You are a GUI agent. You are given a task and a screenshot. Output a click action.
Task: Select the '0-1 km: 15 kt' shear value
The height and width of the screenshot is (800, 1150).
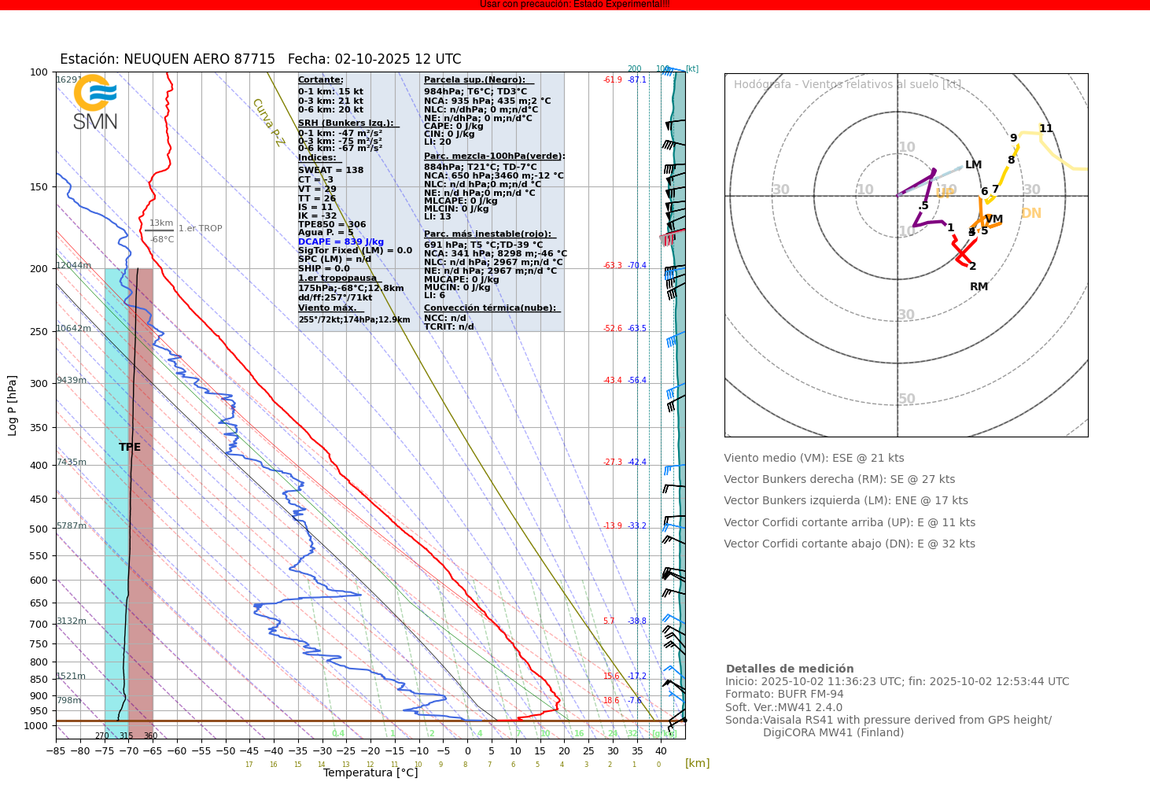(330, 92)
